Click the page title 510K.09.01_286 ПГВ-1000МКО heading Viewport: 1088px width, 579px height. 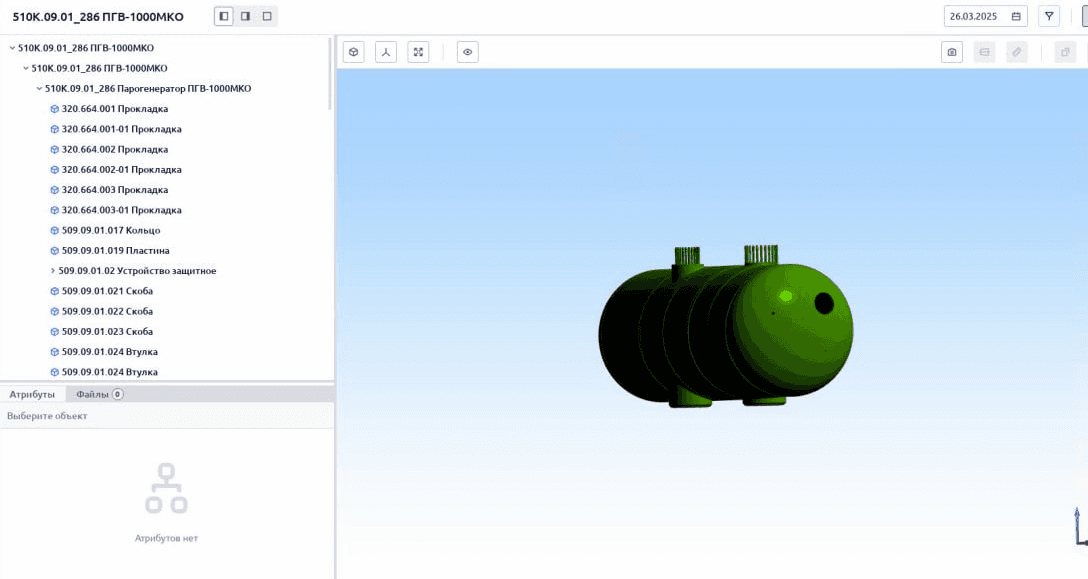pos(98,17)
